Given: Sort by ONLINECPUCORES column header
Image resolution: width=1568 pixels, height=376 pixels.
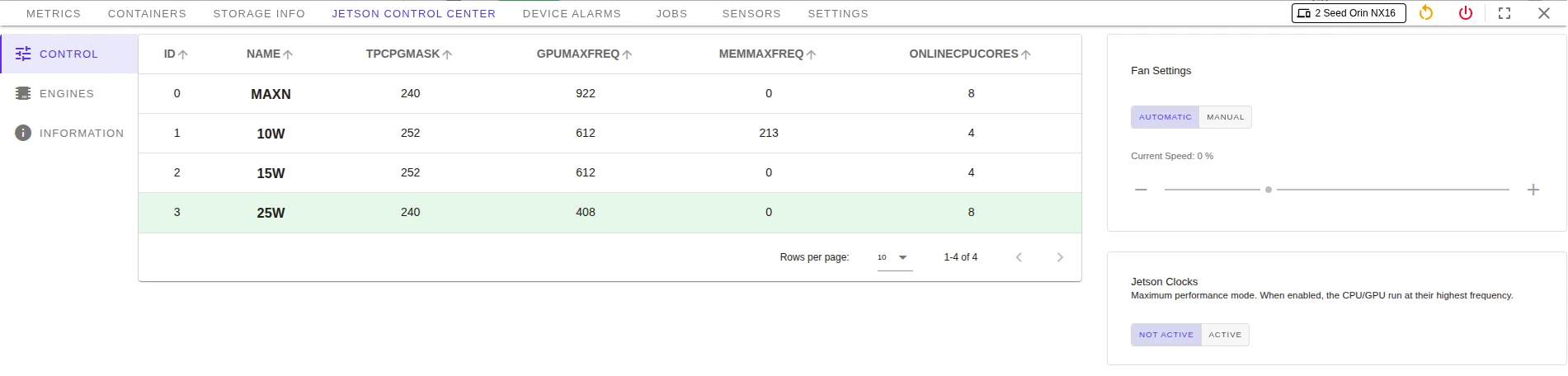Looking at the screenshot, I should tap(963, 54).
